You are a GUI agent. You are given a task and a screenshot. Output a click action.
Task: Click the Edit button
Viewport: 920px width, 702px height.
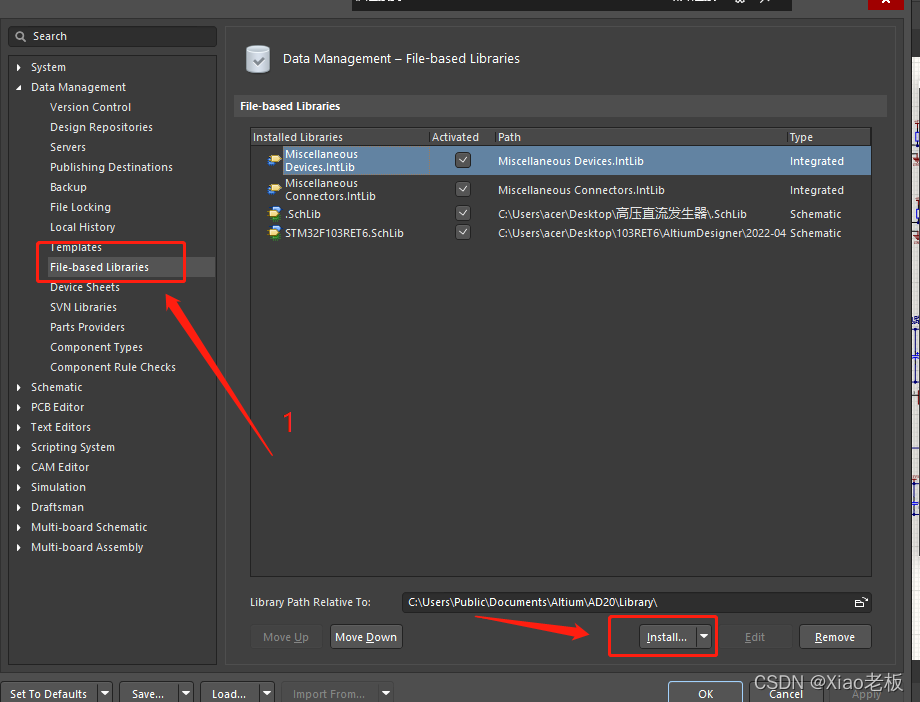[x=755, y=637]
